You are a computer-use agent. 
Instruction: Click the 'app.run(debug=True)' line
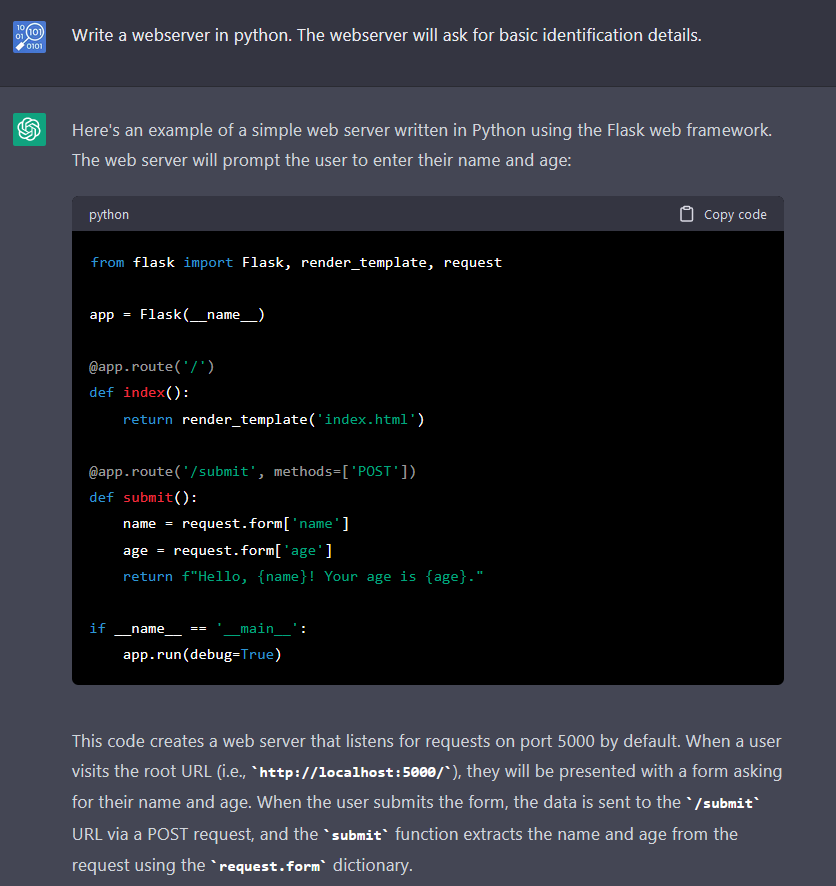[202, 654]
